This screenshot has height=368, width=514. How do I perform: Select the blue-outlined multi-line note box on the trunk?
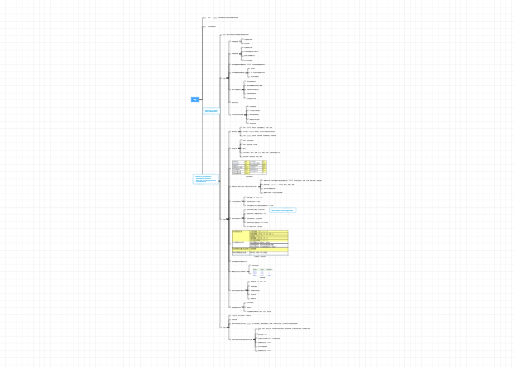206,179
